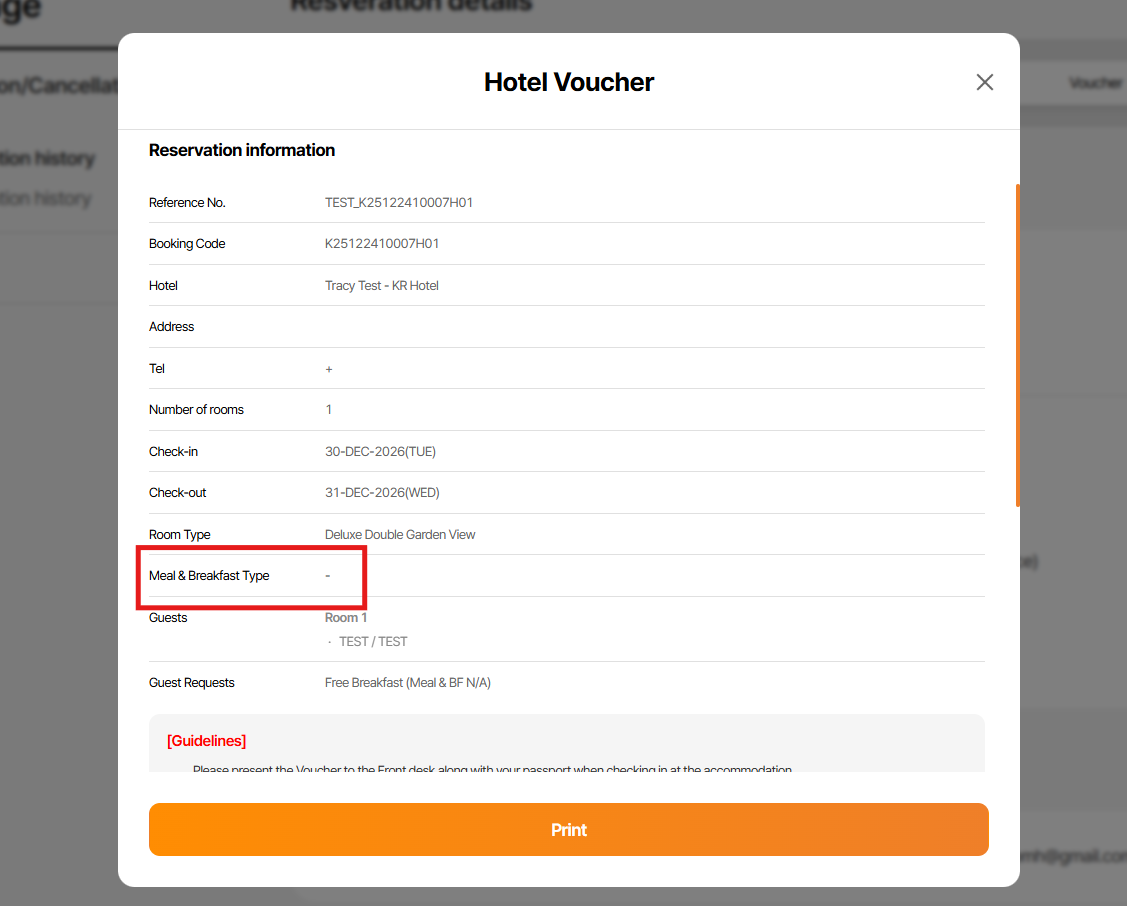The width and height of the screenshot is (1127, 906).
Task: Click the Meal & Breakfast Type label
Action: pos(209,576)
